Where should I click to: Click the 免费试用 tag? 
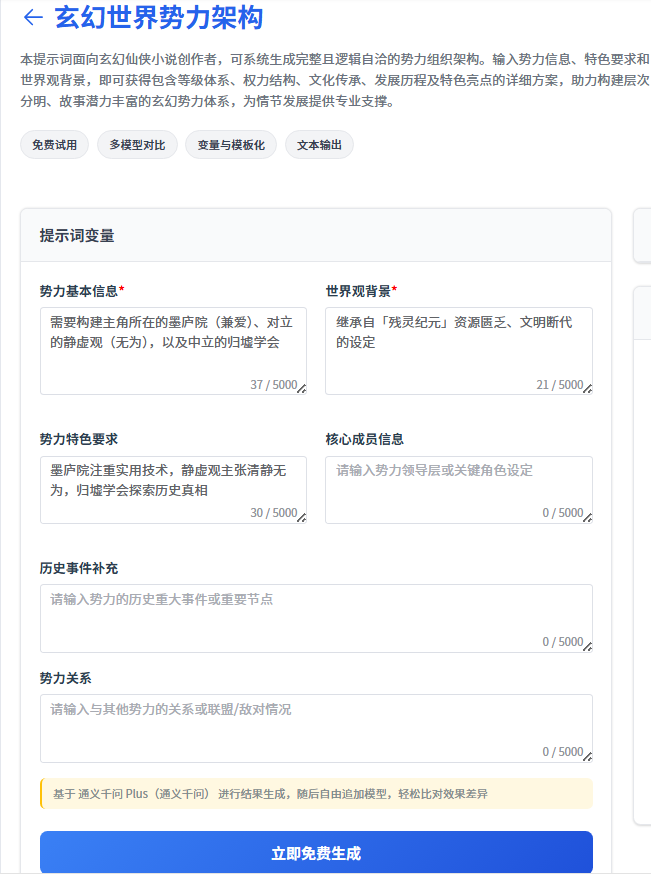point(54,145)
